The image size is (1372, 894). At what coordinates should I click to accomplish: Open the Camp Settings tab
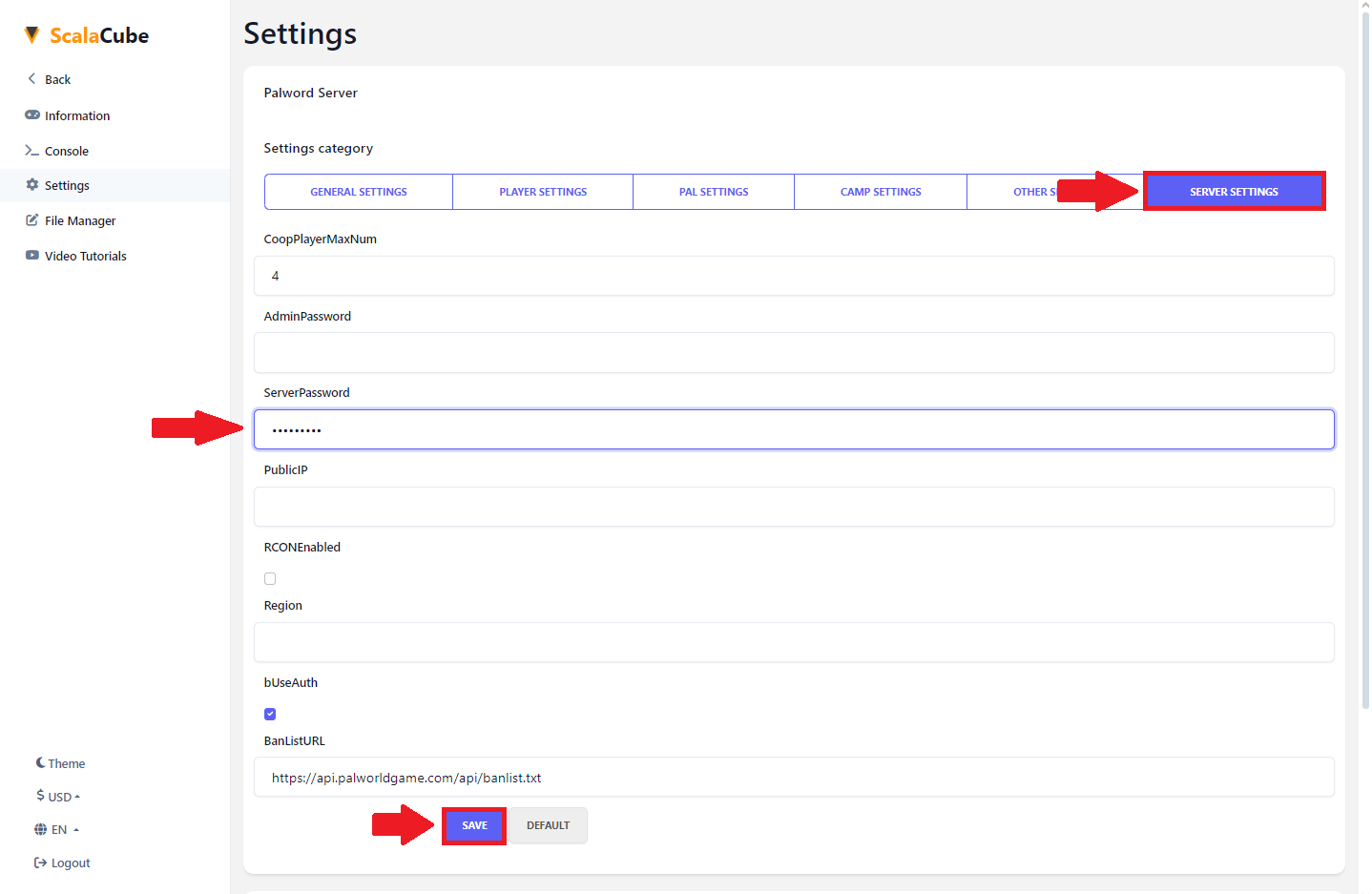(x=881, y=192)
